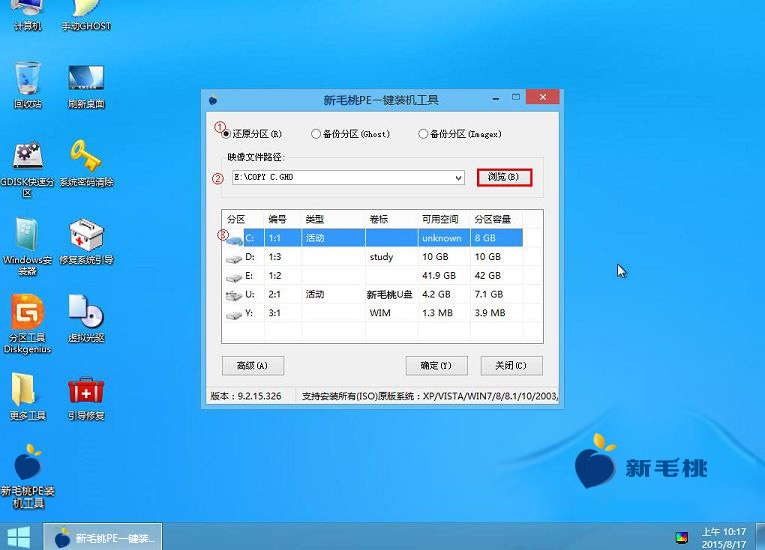This screenshot has height=550, width=765.
Task: Select 备份分区(Ghost) radio option
Action: click(350, 134)
